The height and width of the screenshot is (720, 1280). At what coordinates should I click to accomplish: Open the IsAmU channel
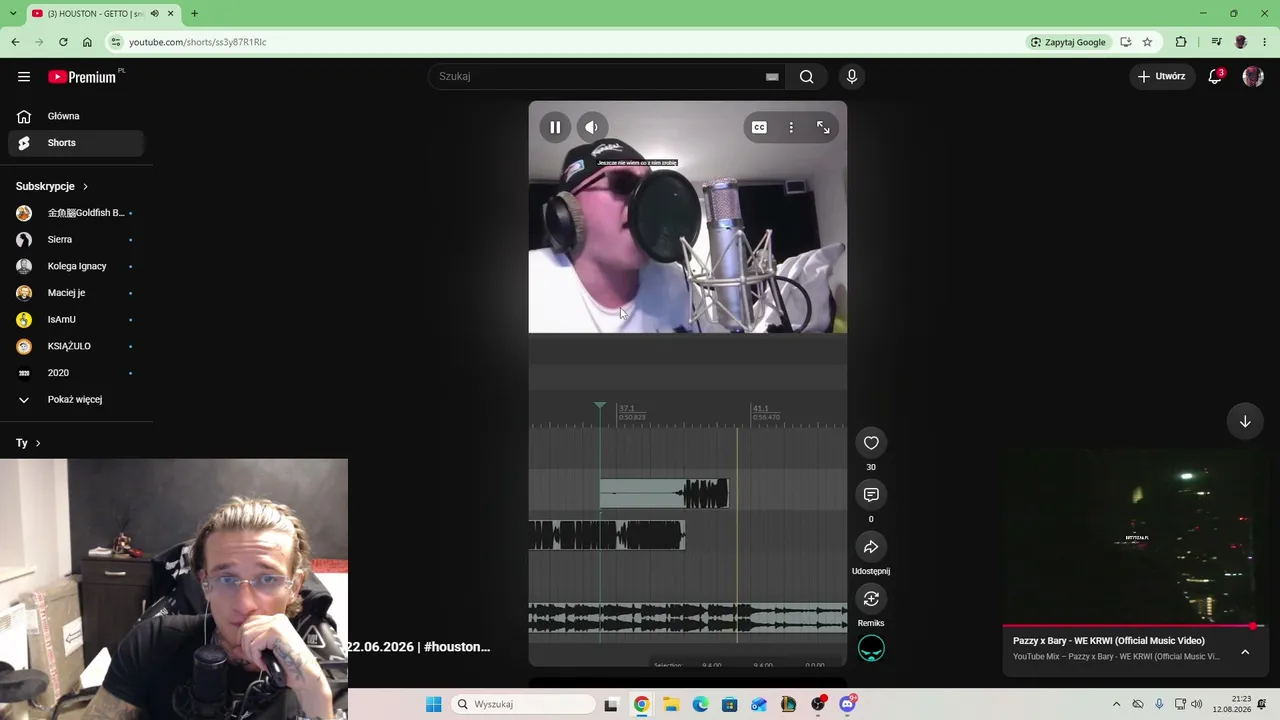point(76,320)
